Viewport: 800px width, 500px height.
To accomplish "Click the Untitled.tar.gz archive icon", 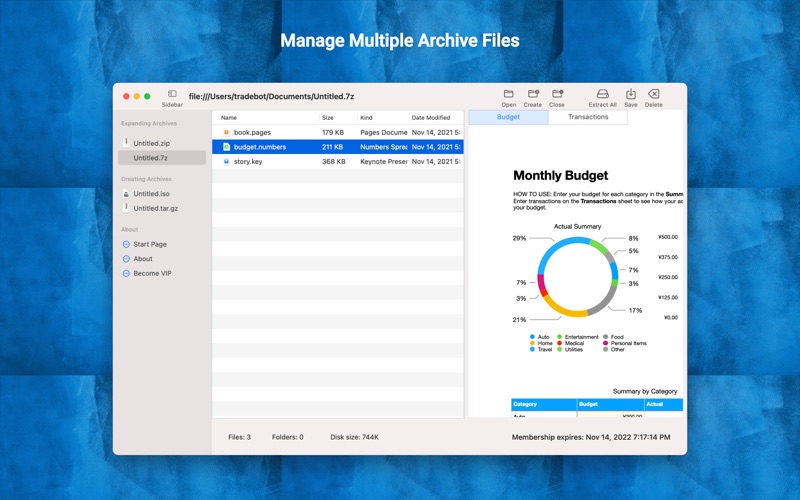I will 126,208.
